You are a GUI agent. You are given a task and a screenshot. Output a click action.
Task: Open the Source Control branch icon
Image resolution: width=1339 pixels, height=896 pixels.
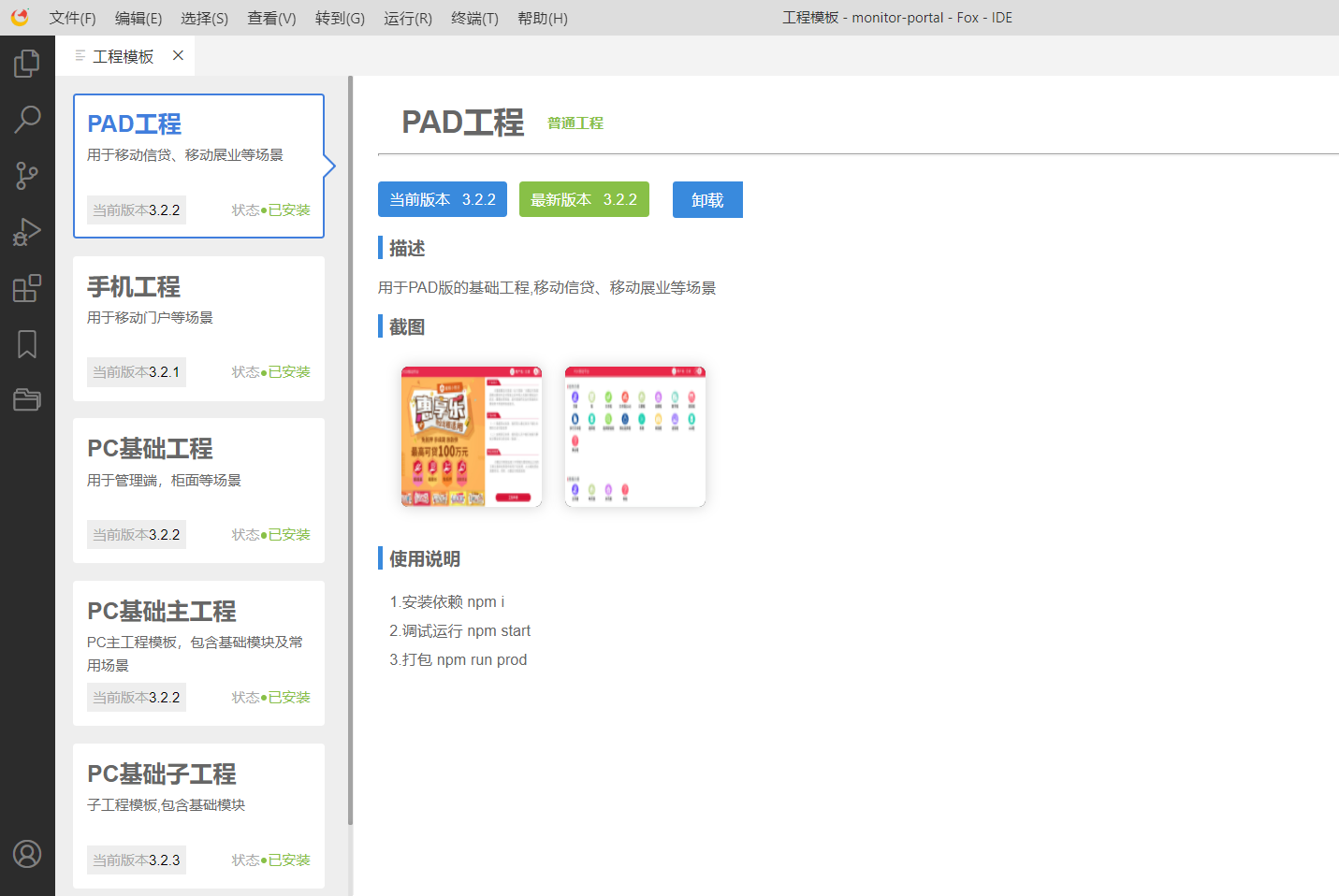(x=27, y=175)
